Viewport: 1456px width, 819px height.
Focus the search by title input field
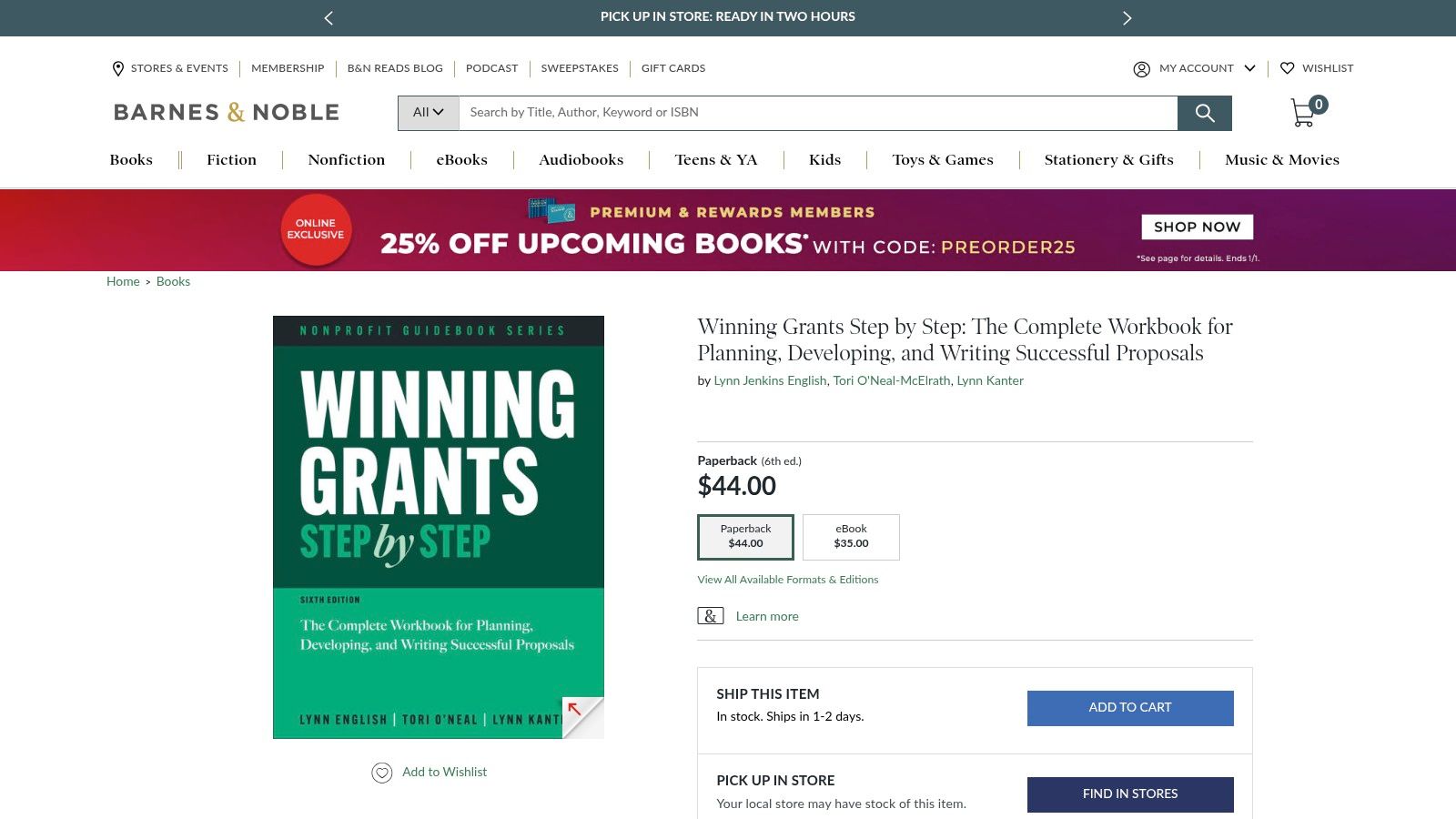point(818,113)
